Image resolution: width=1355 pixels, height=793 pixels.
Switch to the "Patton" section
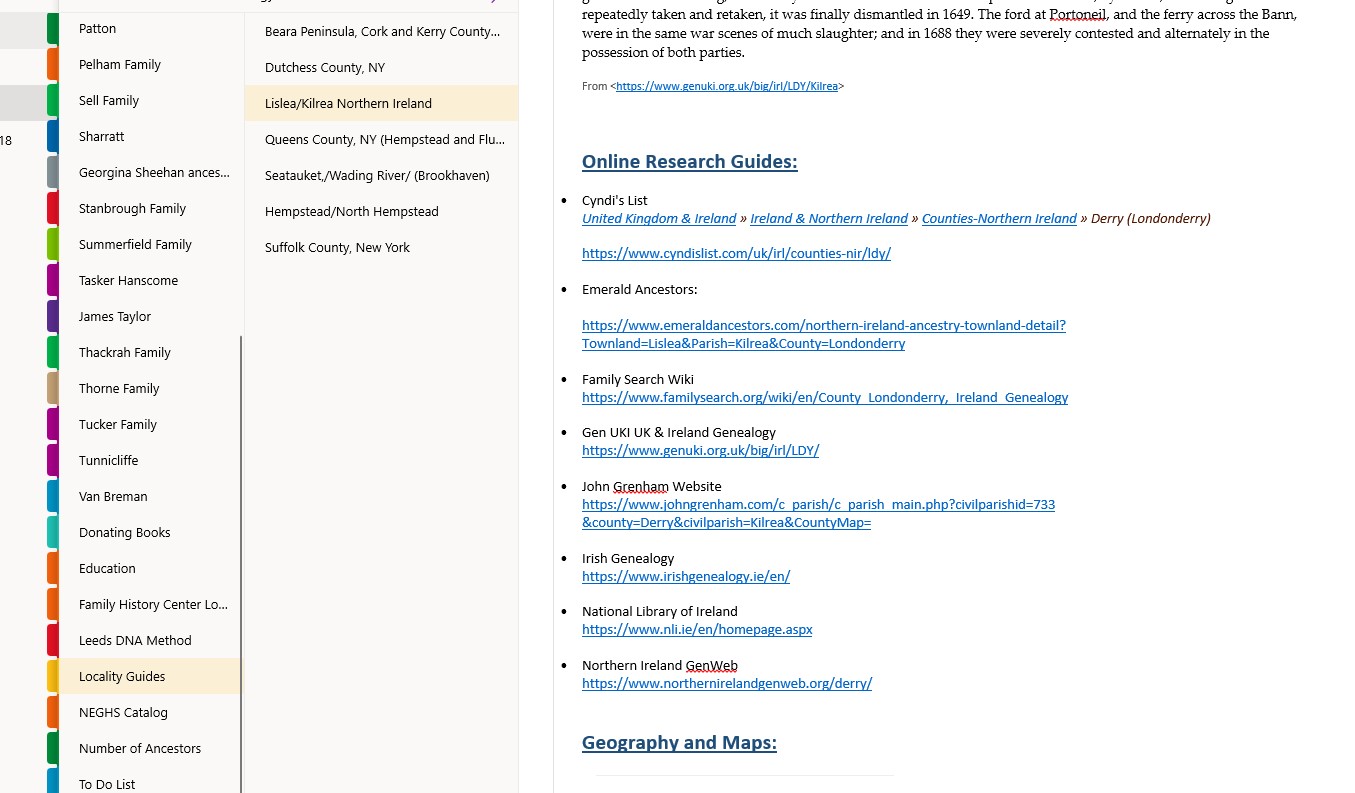pos(97,28)
